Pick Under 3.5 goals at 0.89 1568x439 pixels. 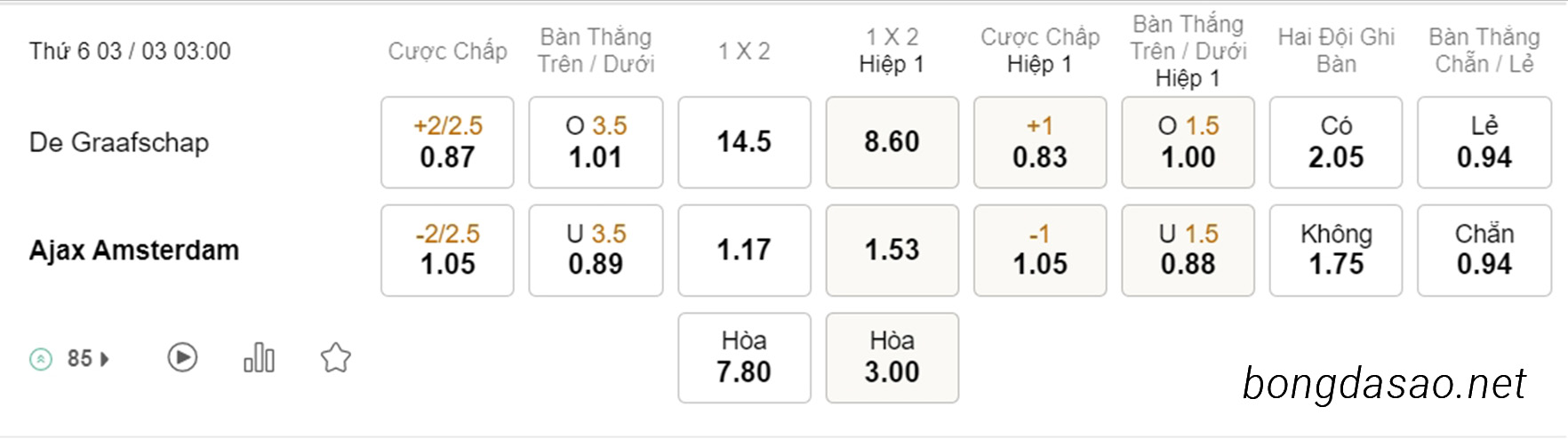(x=596, y=250)
